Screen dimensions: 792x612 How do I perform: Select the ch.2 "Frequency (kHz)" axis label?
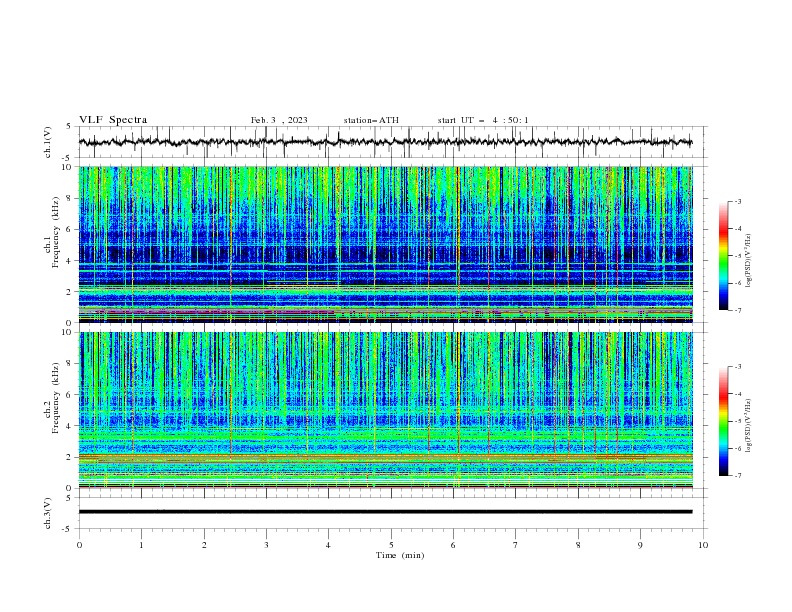pyautogui.click(x=56, y=398)
